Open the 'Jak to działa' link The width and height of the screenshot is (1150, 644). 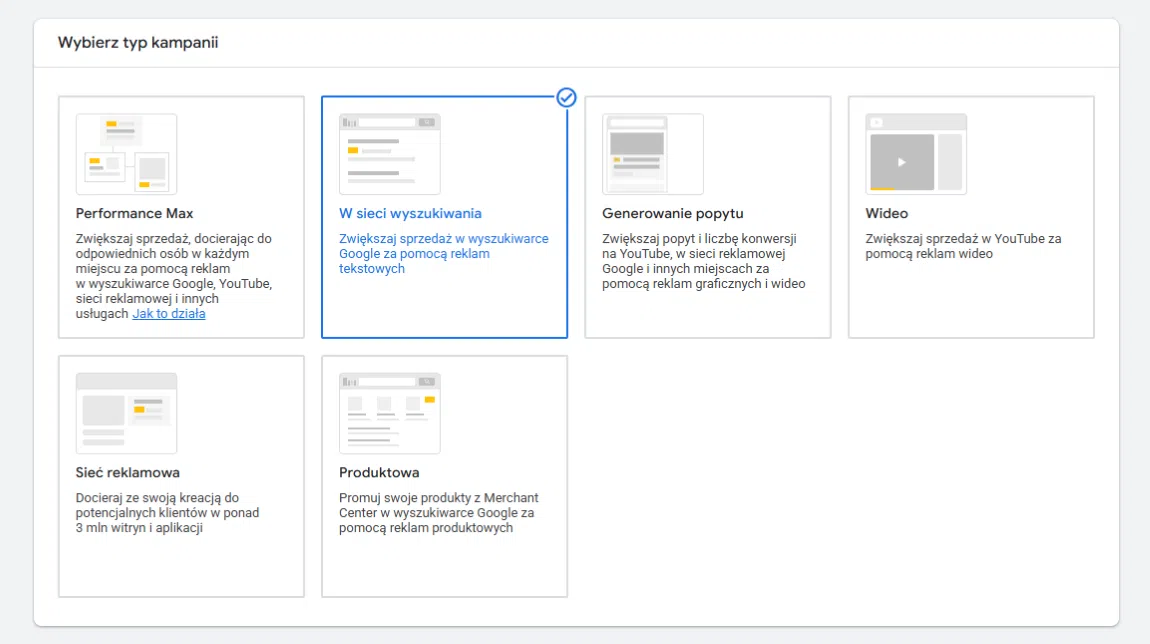[169, 314]
